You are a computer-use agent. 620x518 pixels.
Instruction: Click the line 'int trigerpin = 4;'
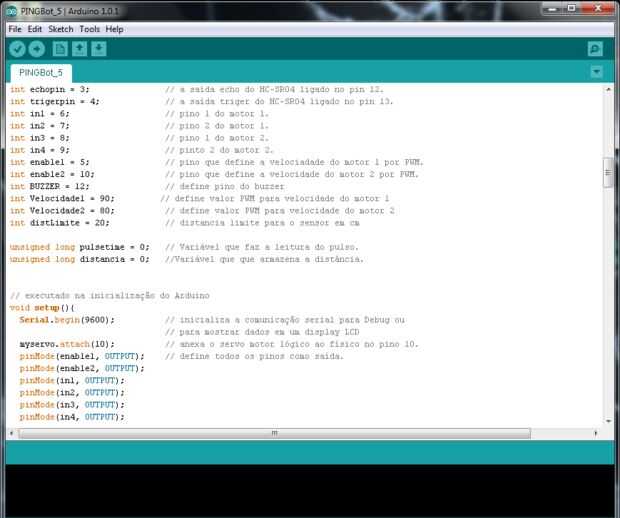tap(55, 102)
